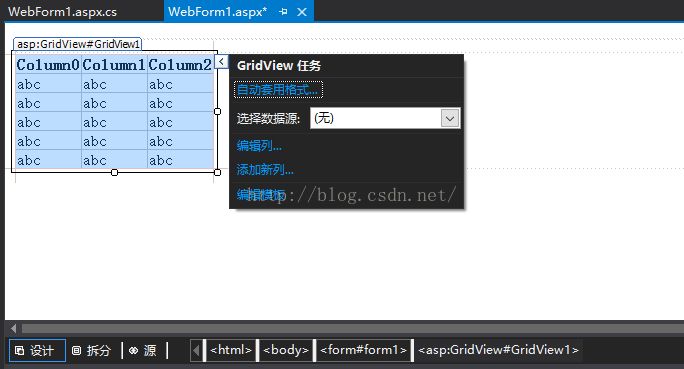Click the Column1 header cell
684x369 pixels.
114,65
